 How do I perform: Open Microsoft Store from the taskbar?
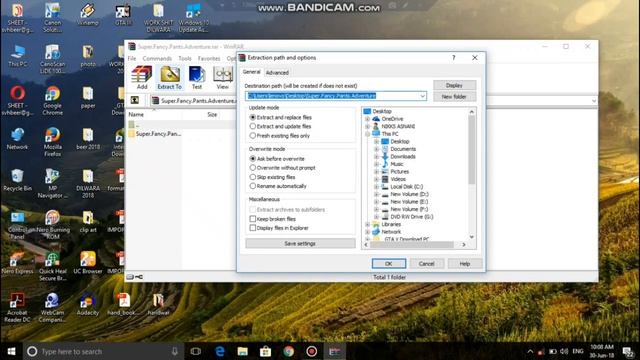pos(266,351)
